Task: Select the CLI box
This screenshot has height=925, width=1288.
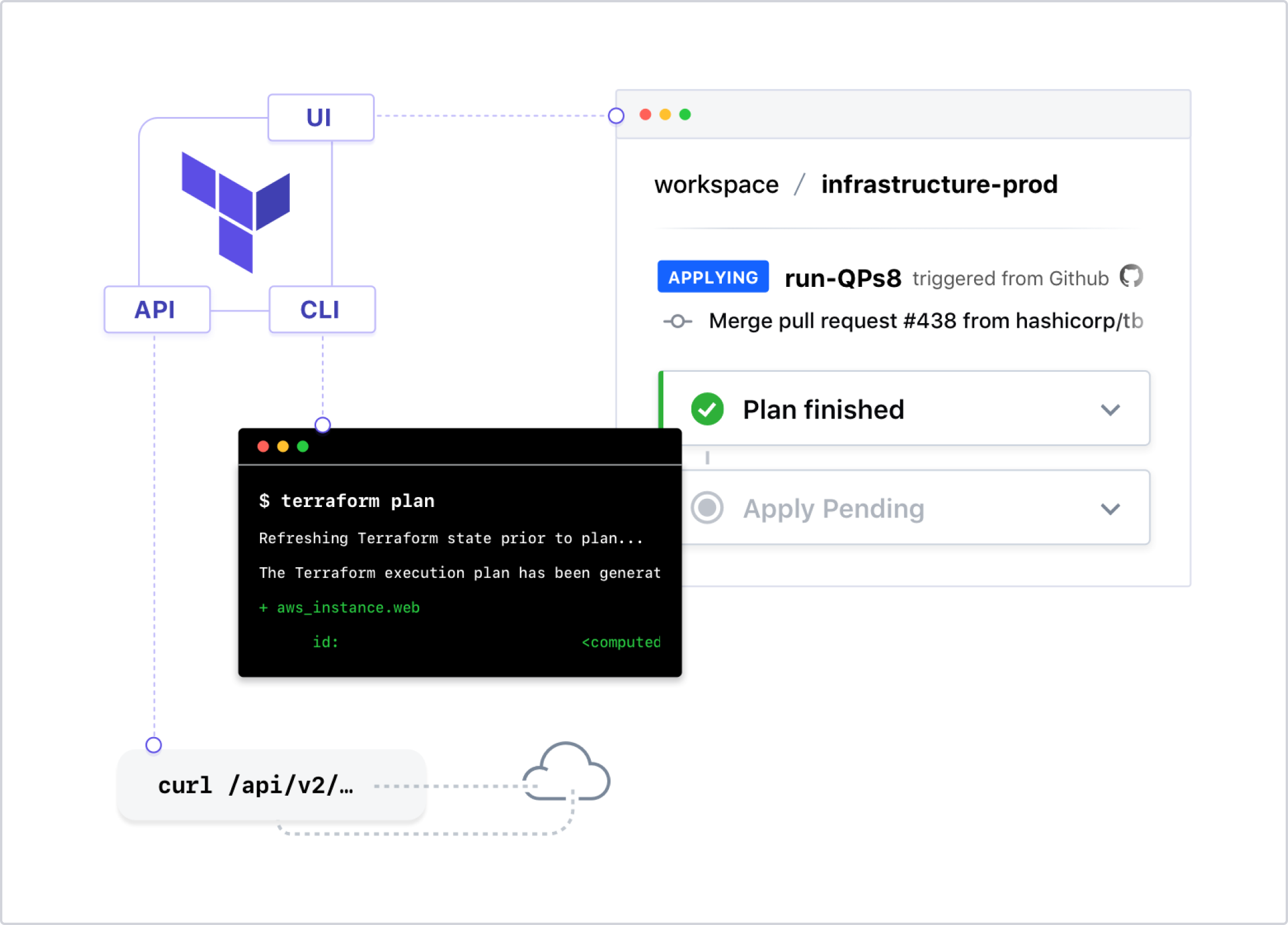Action: (322, 309)
